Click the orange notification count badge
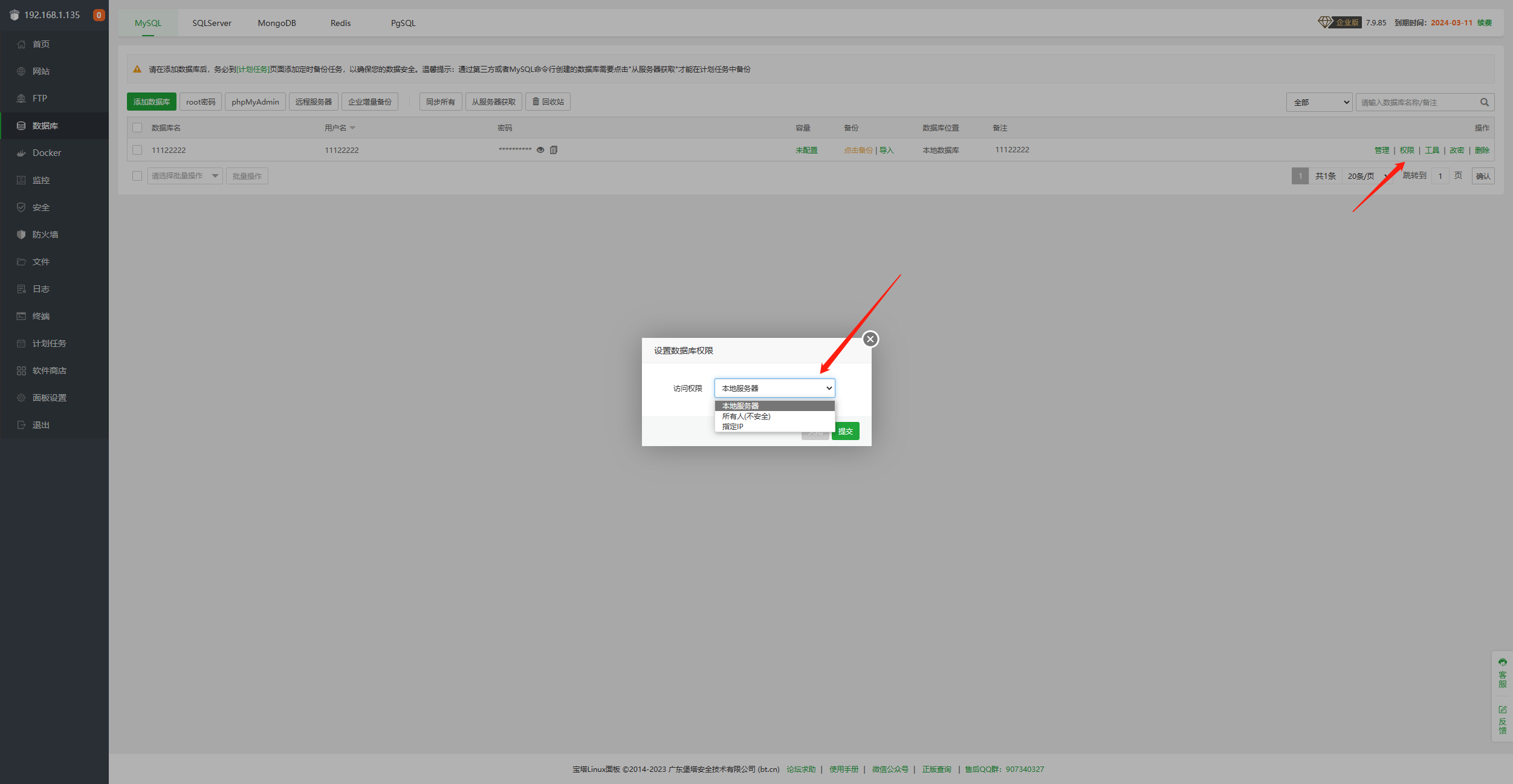Screen dimensions: 1513x784 [99, 15]
